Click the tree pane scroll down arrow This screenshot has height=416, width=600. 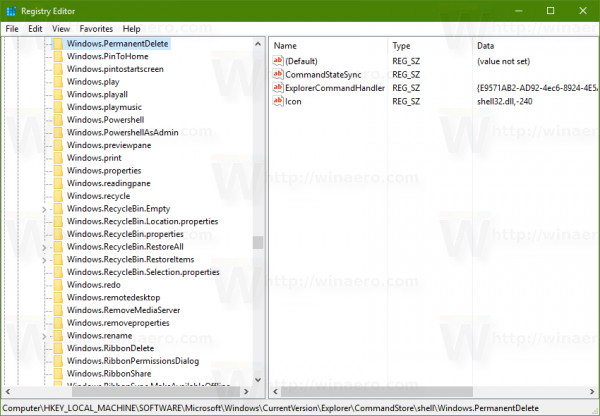tap(258, 380)
